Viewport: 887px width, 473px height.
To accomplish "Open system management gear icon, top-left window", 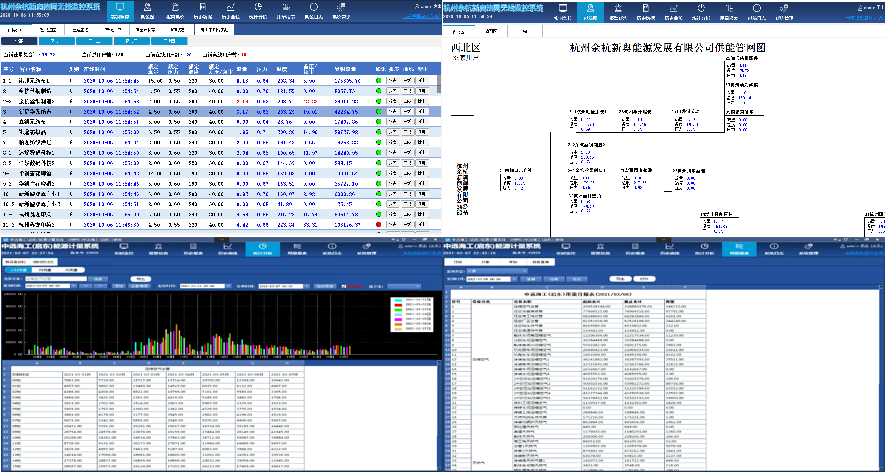I will tap(341, 7).
